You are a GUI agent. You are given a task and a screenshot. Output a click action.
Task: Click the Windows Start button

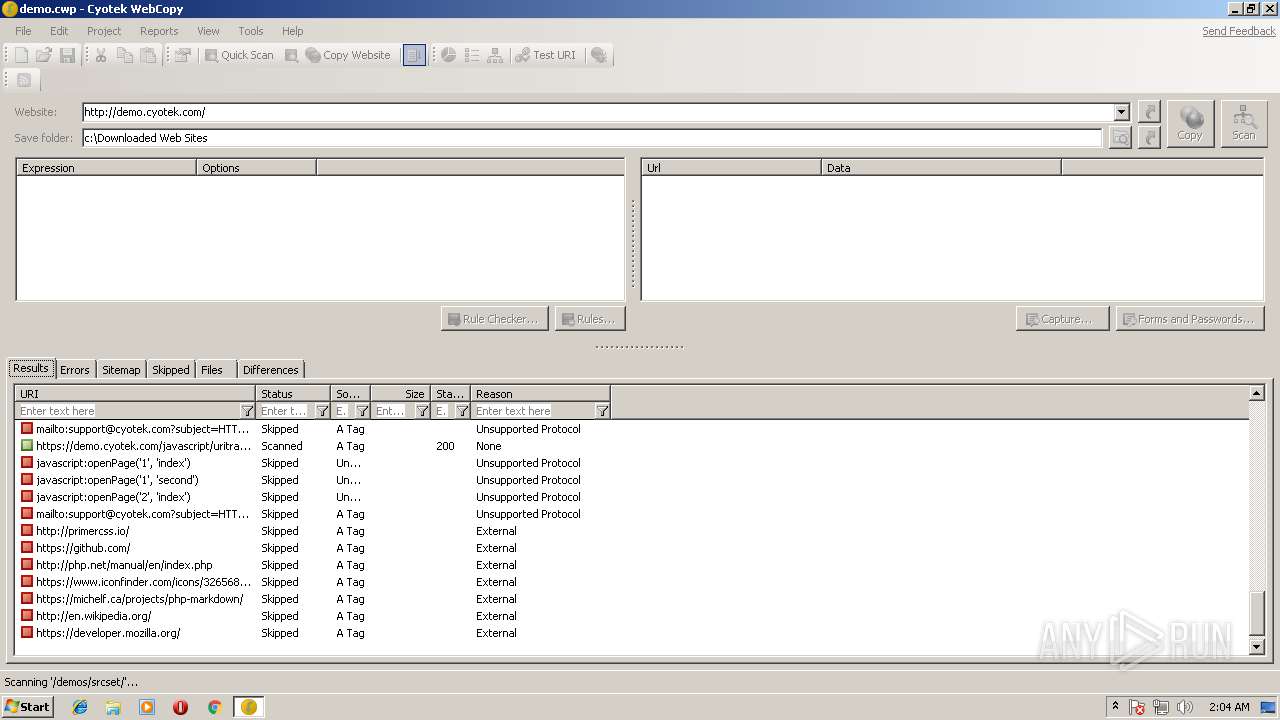(x=27, y=706)
